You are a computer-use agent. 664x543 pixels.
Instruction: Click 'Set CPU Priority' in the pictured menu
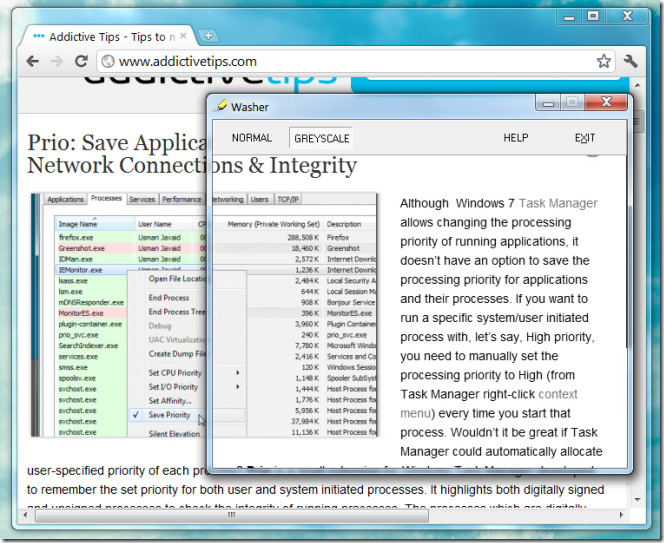175,373
